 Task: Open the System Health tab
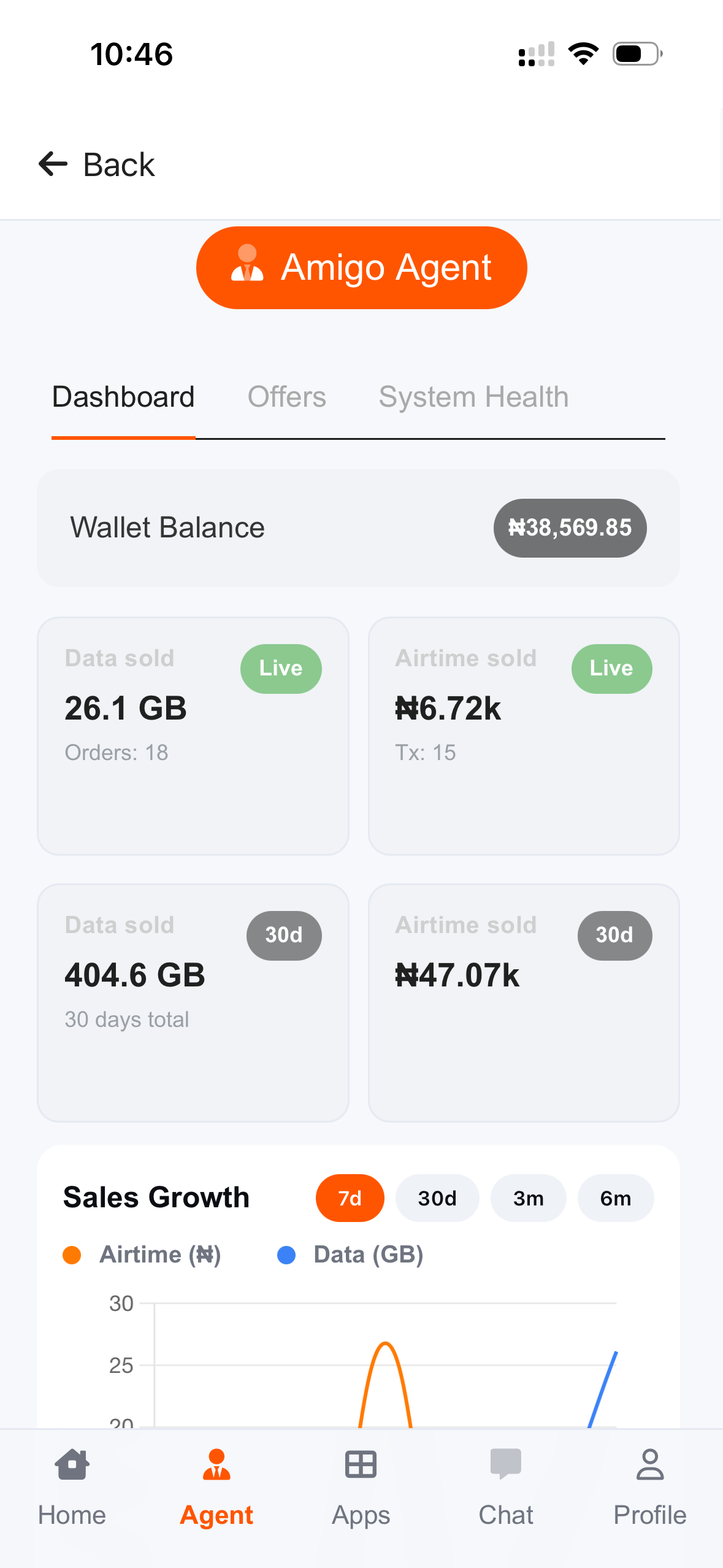(x=473, y=397)
